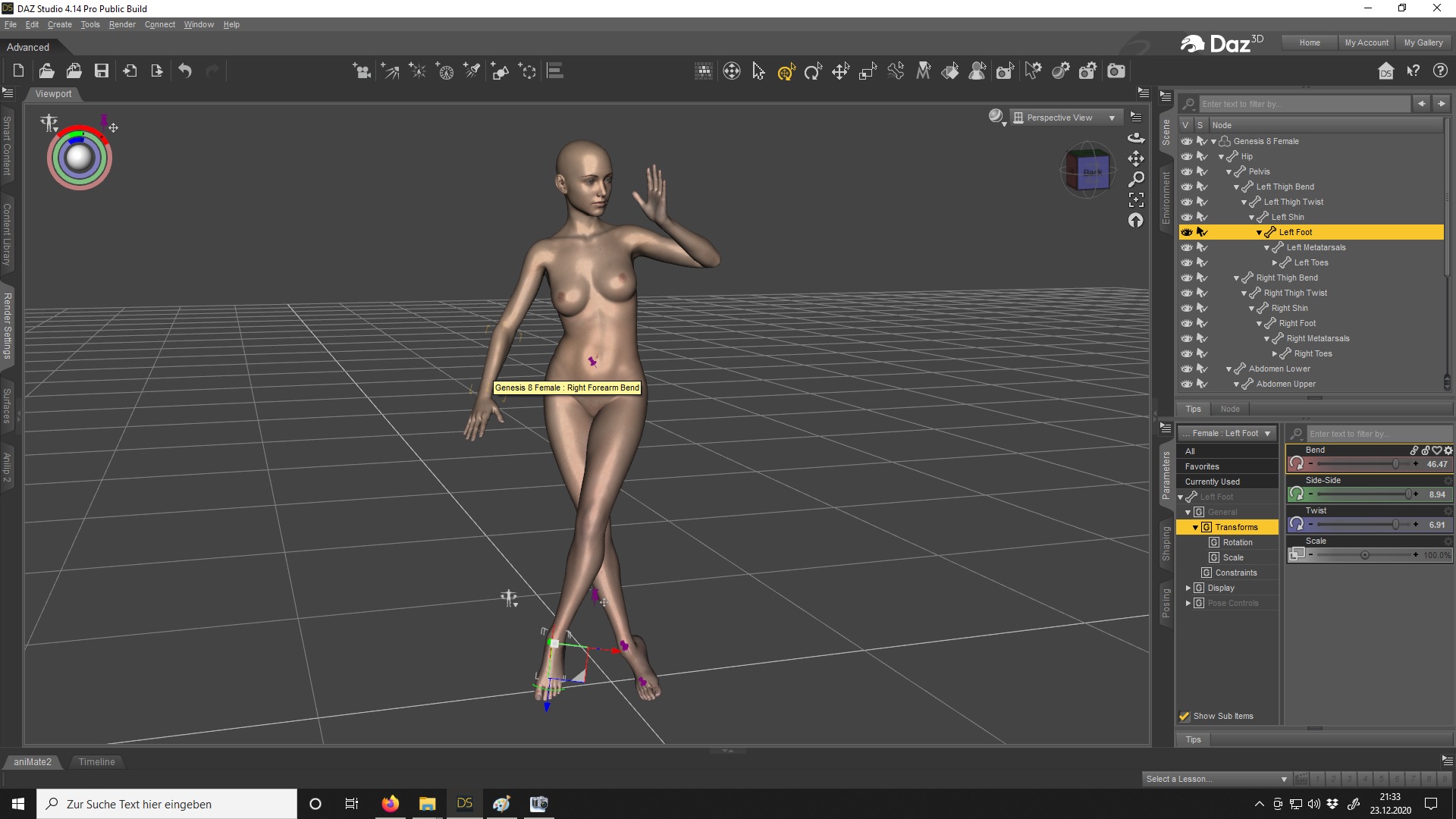Viewport: 1456px width, 819px height.
Task: Click the New Scene file icon
Action: tap(19, 71)
